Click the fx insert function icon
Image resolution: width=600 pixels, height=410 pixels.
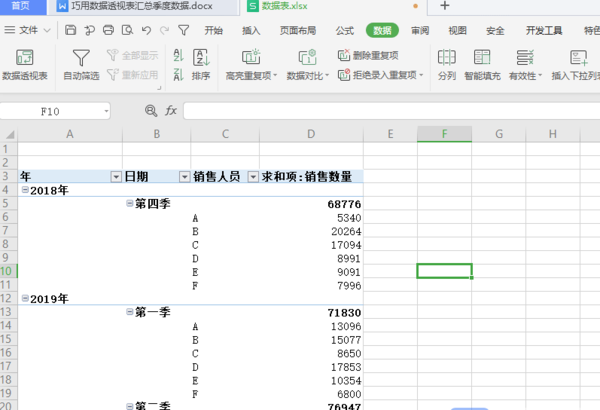click(x=171, y=111)
